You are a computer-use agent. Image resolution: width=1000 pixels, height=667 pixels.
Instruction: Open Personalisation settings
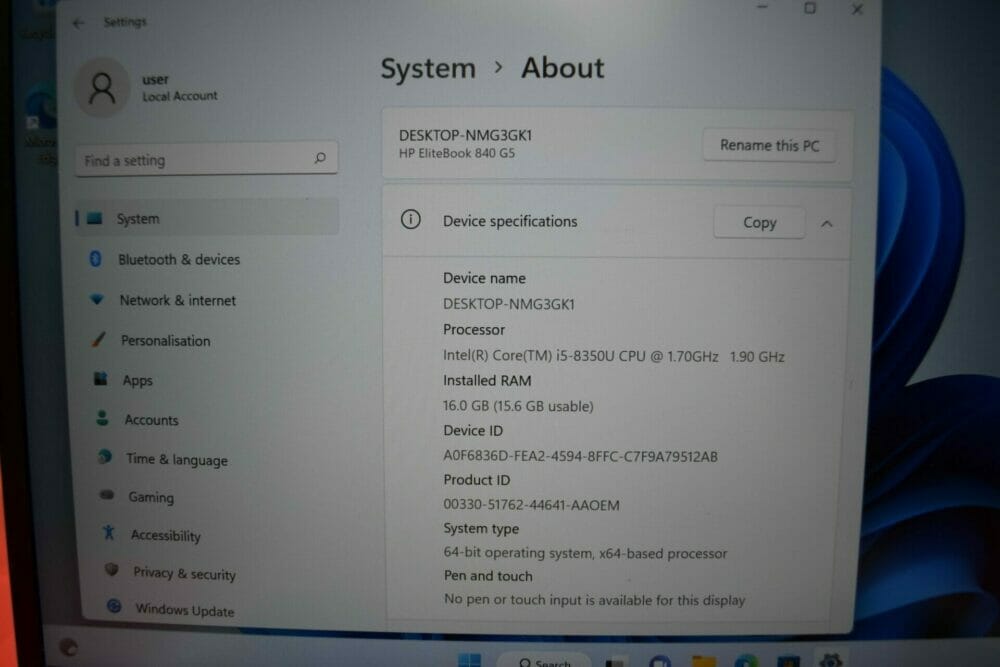tap(165, 341)
